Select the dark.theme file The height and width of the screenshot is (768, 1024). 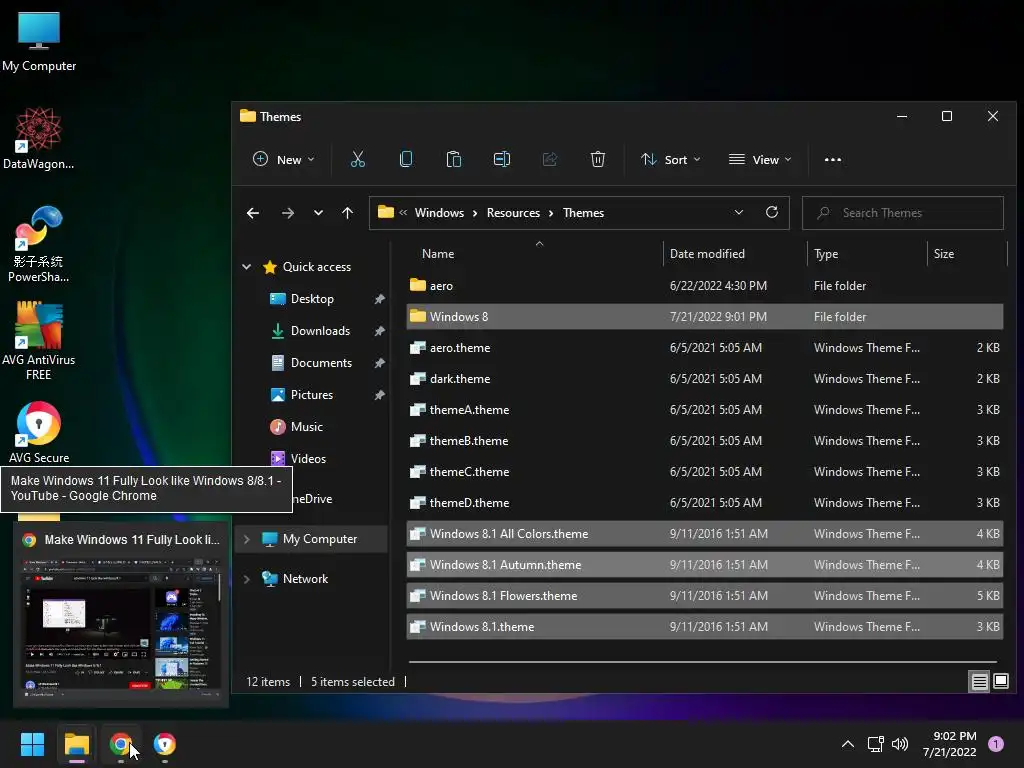[705, 379]
